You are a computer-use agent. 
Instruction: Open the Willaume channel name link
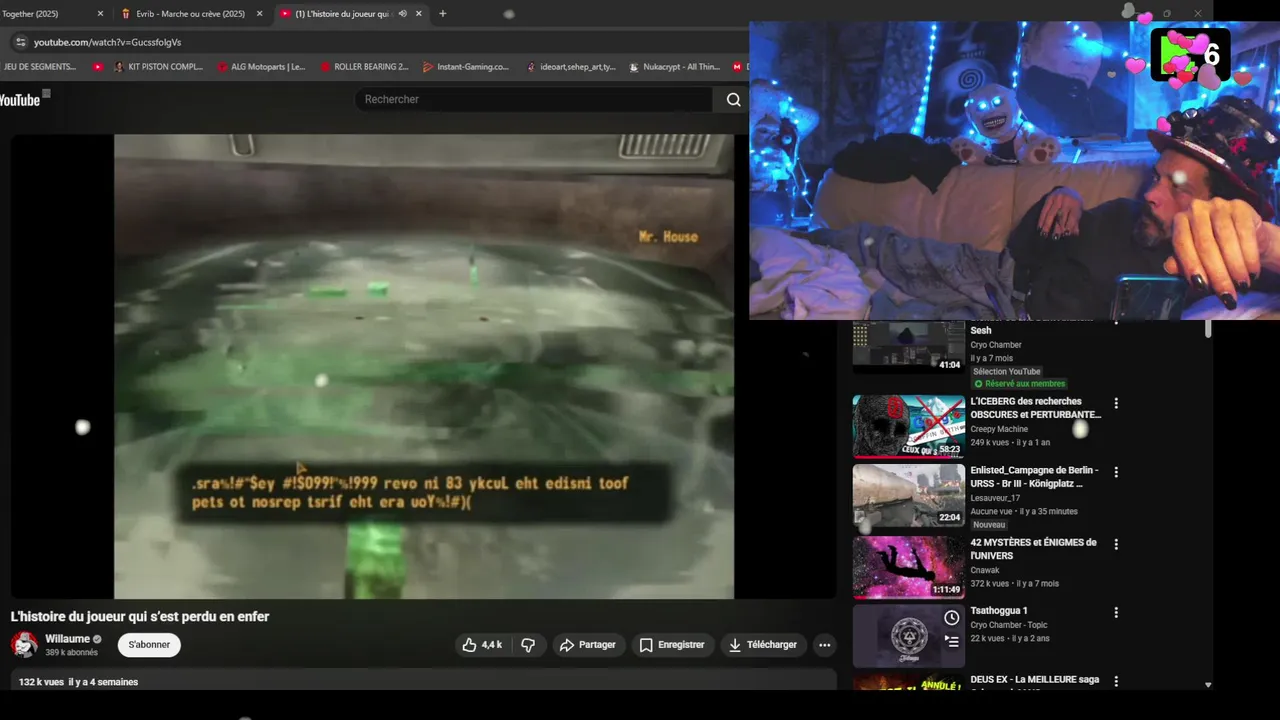click(x=67, y=639)
